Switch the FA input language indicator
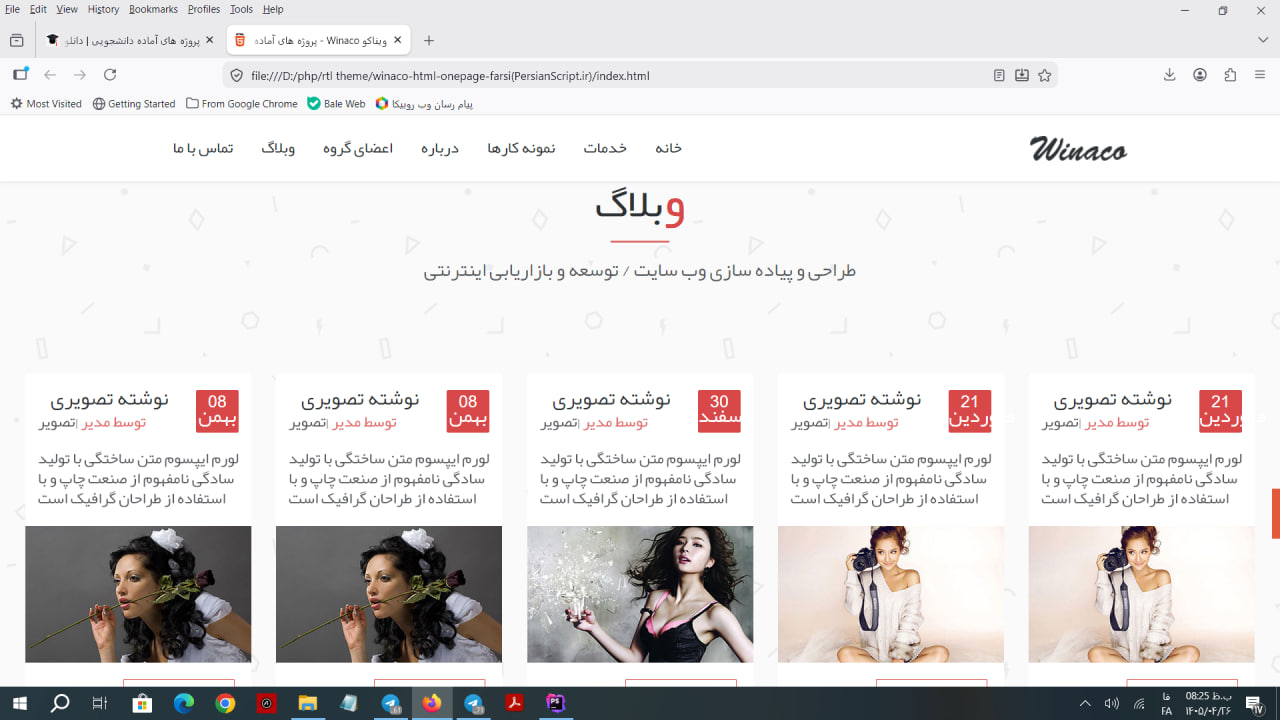The height and width of the screenshot is (720, 1280). pyautogui.click(x=1166, y=704)
